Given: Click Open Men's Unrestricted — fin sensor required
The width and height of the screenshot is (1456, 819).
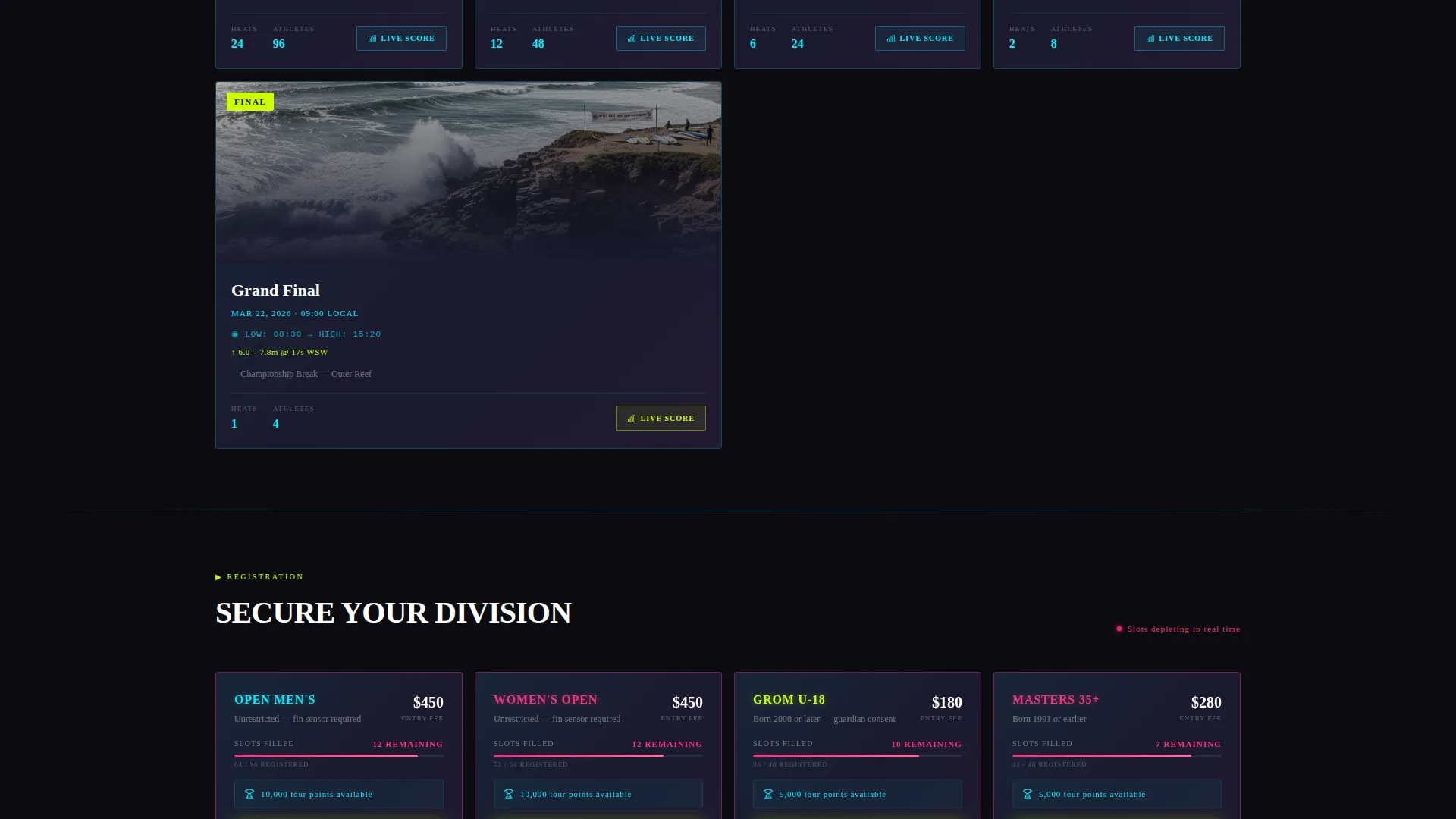Looking at the screenshot, I should click(x=298, y=719).
